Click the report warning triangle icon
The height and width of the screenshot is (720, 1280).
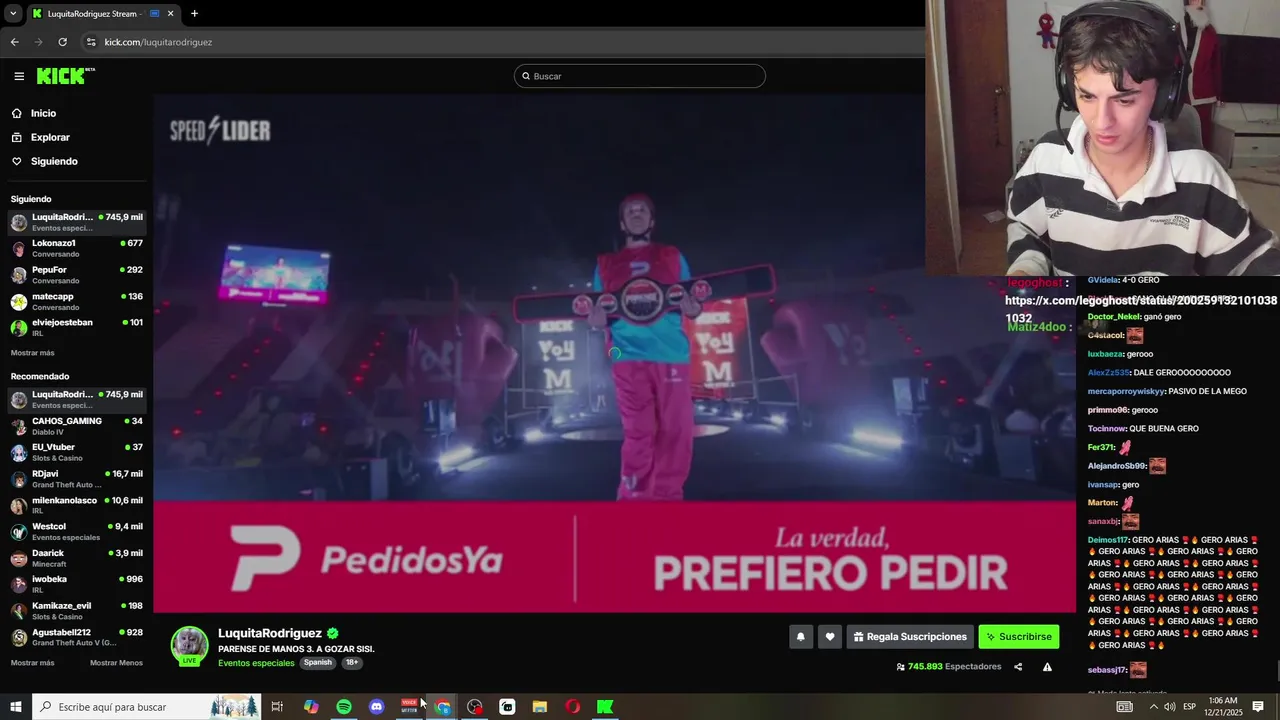click(x=1047, y=667)
